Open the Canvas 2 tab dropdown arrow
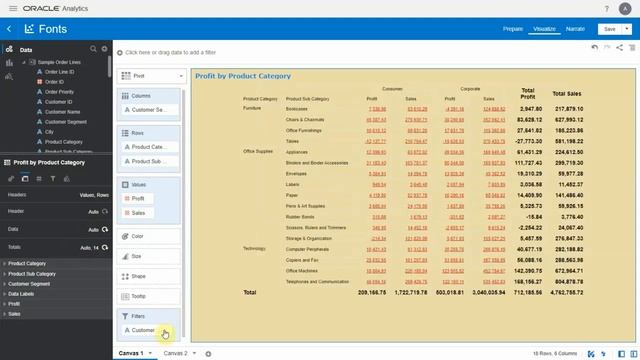This screenshot has width=640, height=360. [194, 353]
